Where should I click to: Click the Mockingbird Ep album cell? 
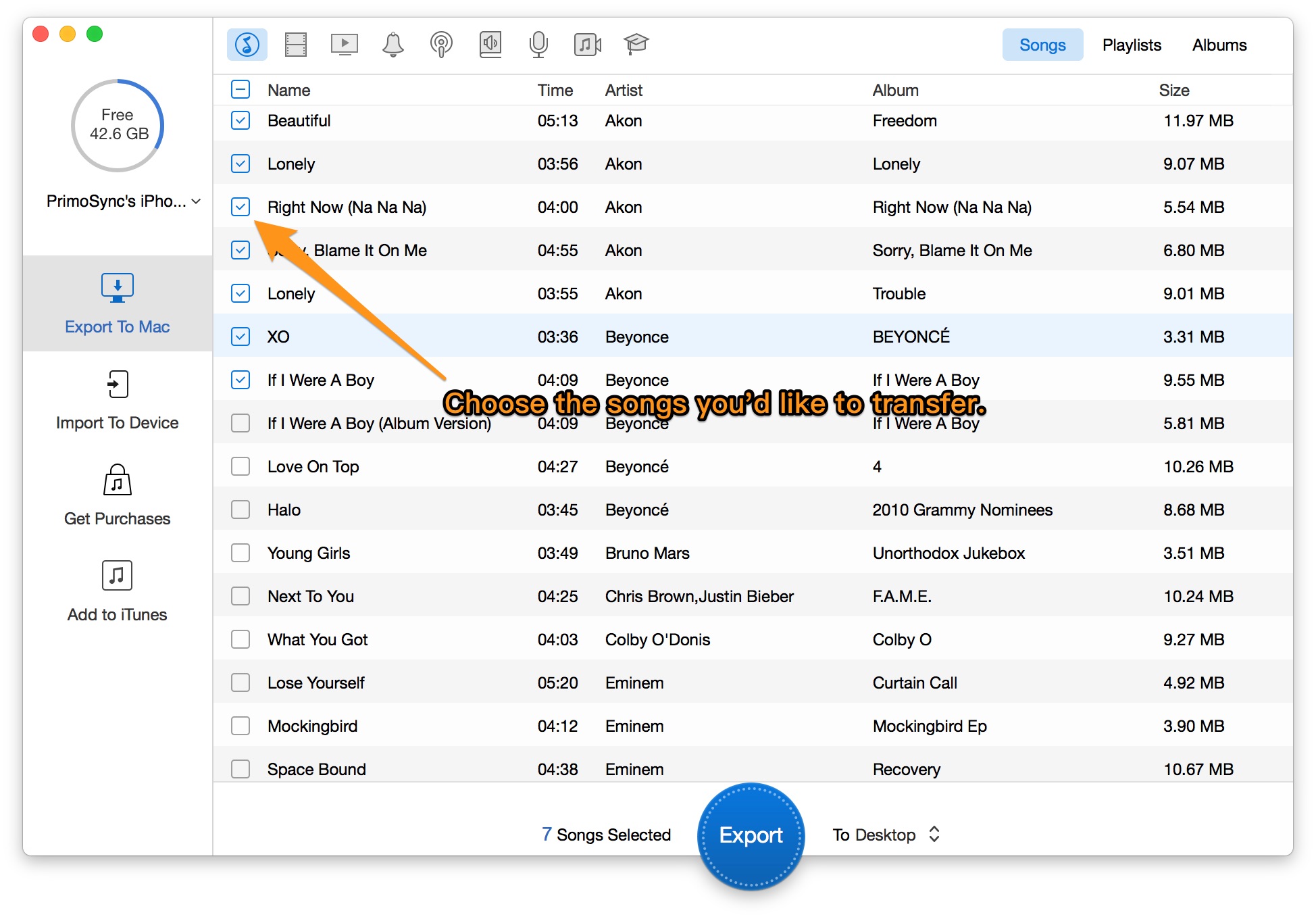point(930,726)
